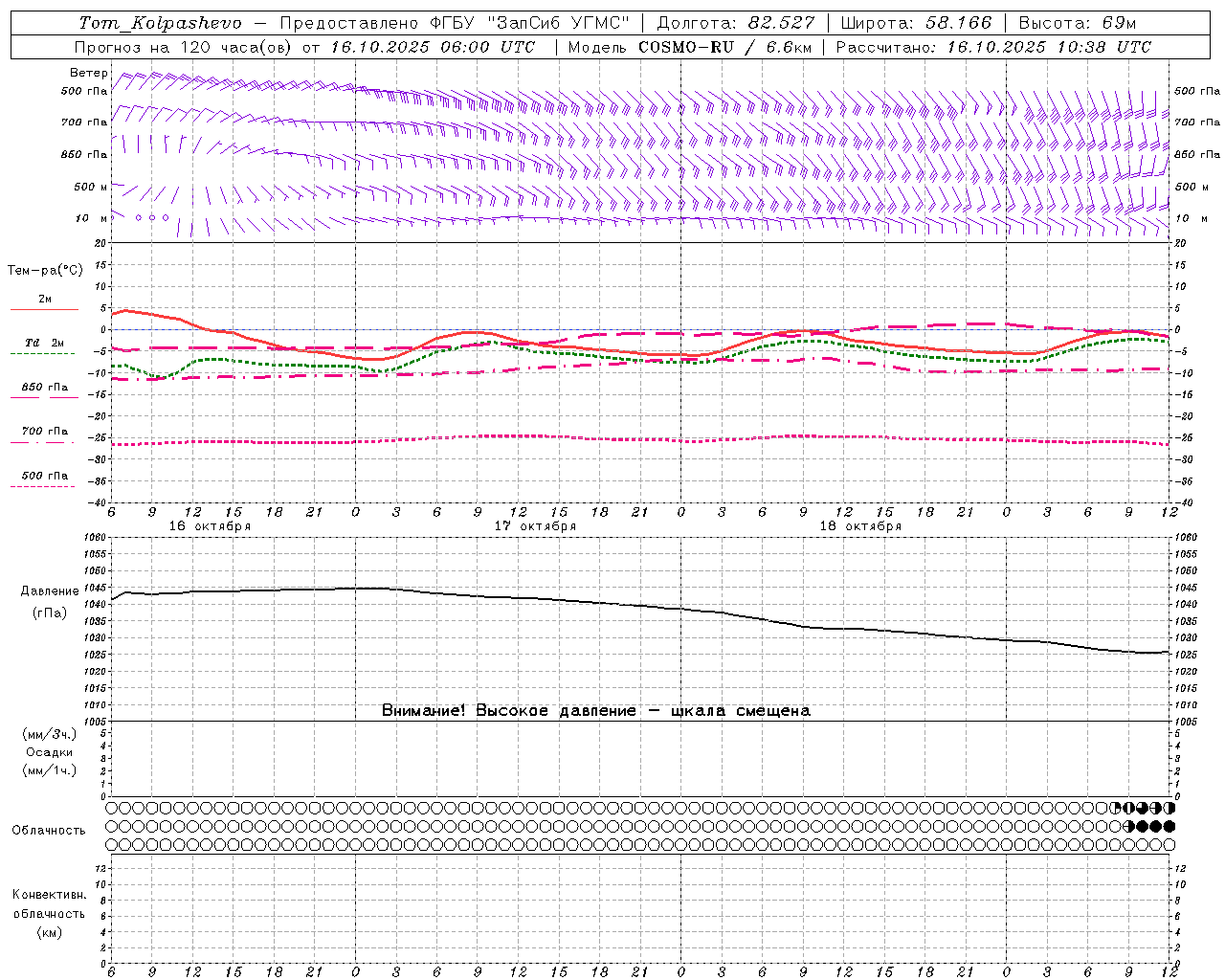The width and height of the screenshot is (1225, 980).
Task: Click the date label 16 октября
Action: click(x=210, y=526)
